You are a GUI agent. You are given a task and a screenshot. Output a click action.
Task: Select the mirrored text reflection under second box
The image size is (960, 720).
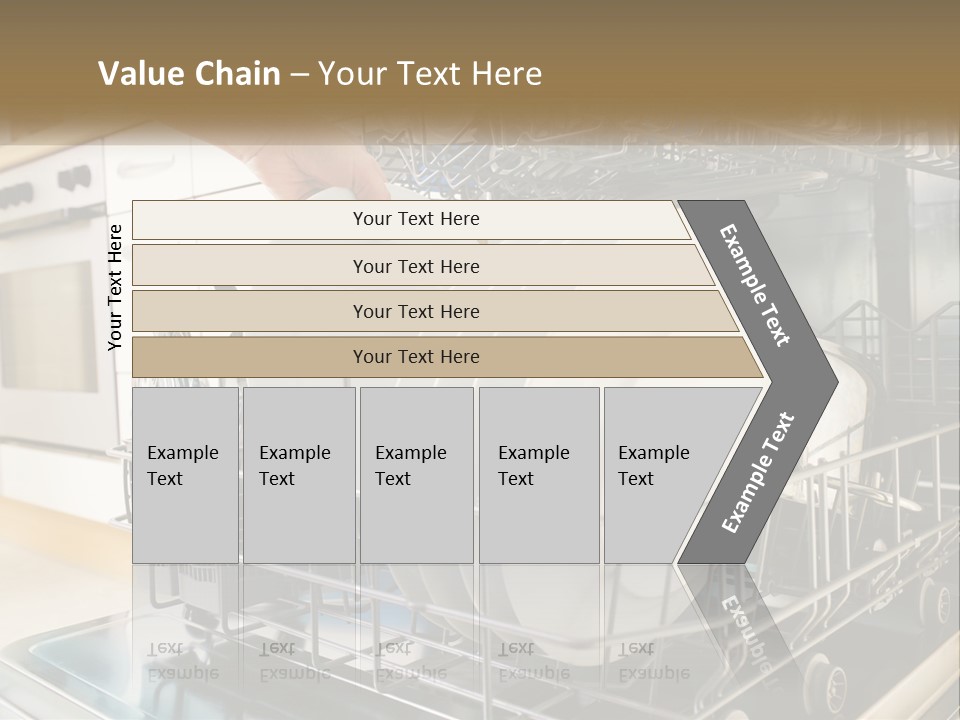tap(295, 661)
